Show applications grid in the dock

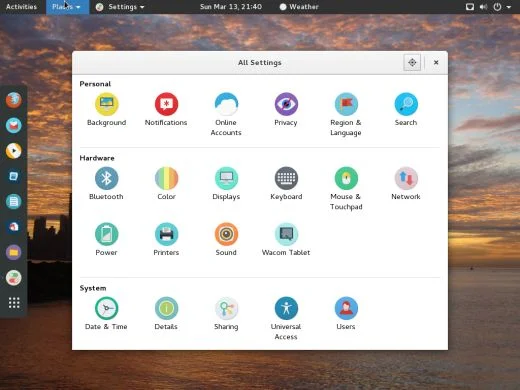tap(14, 303)
